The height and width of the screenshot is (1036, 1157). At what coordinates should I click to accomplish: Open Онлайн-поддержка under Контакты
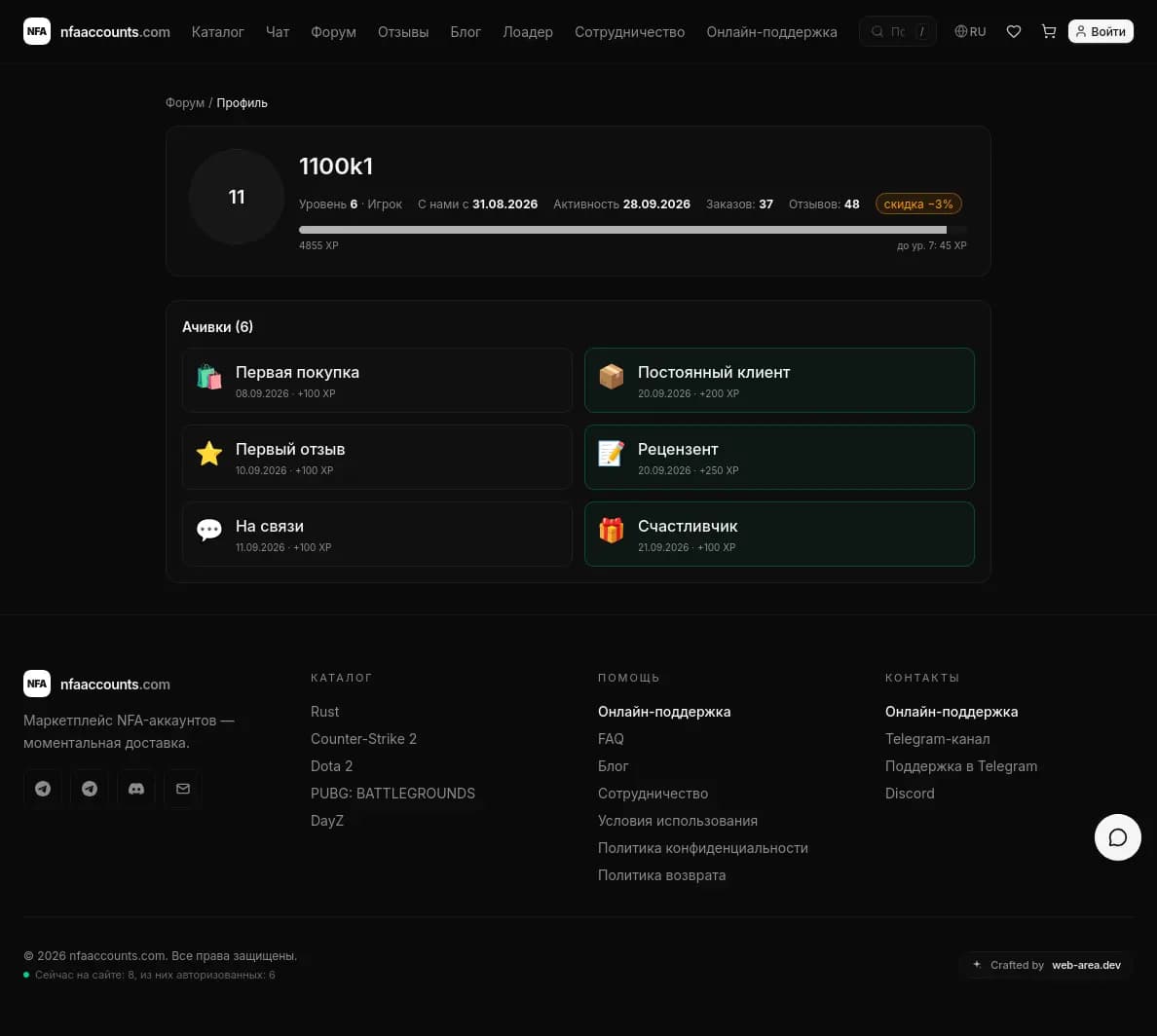click(952, 712)
